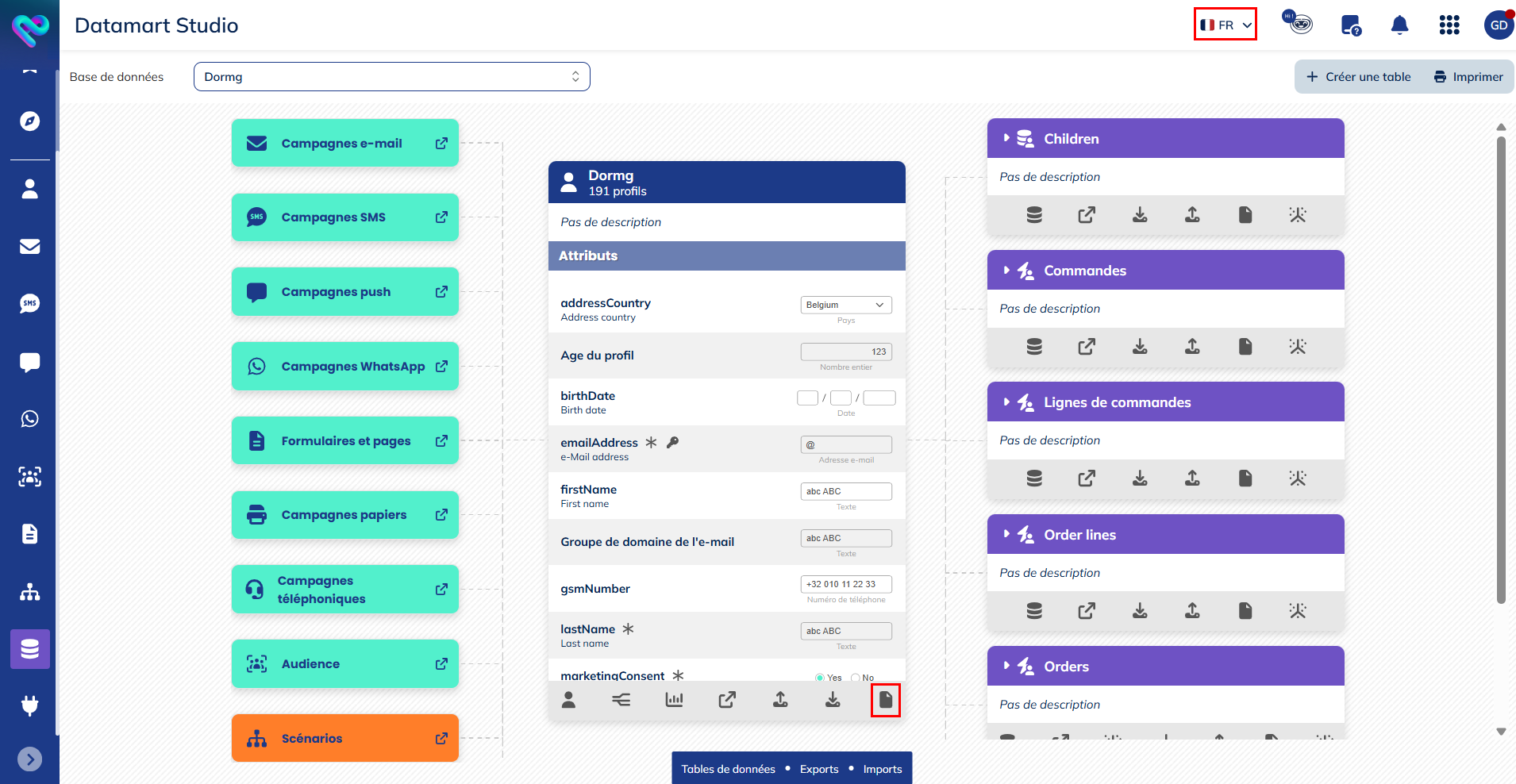Expand the Children table panel
The image size is (1516, 784).
1006,138
